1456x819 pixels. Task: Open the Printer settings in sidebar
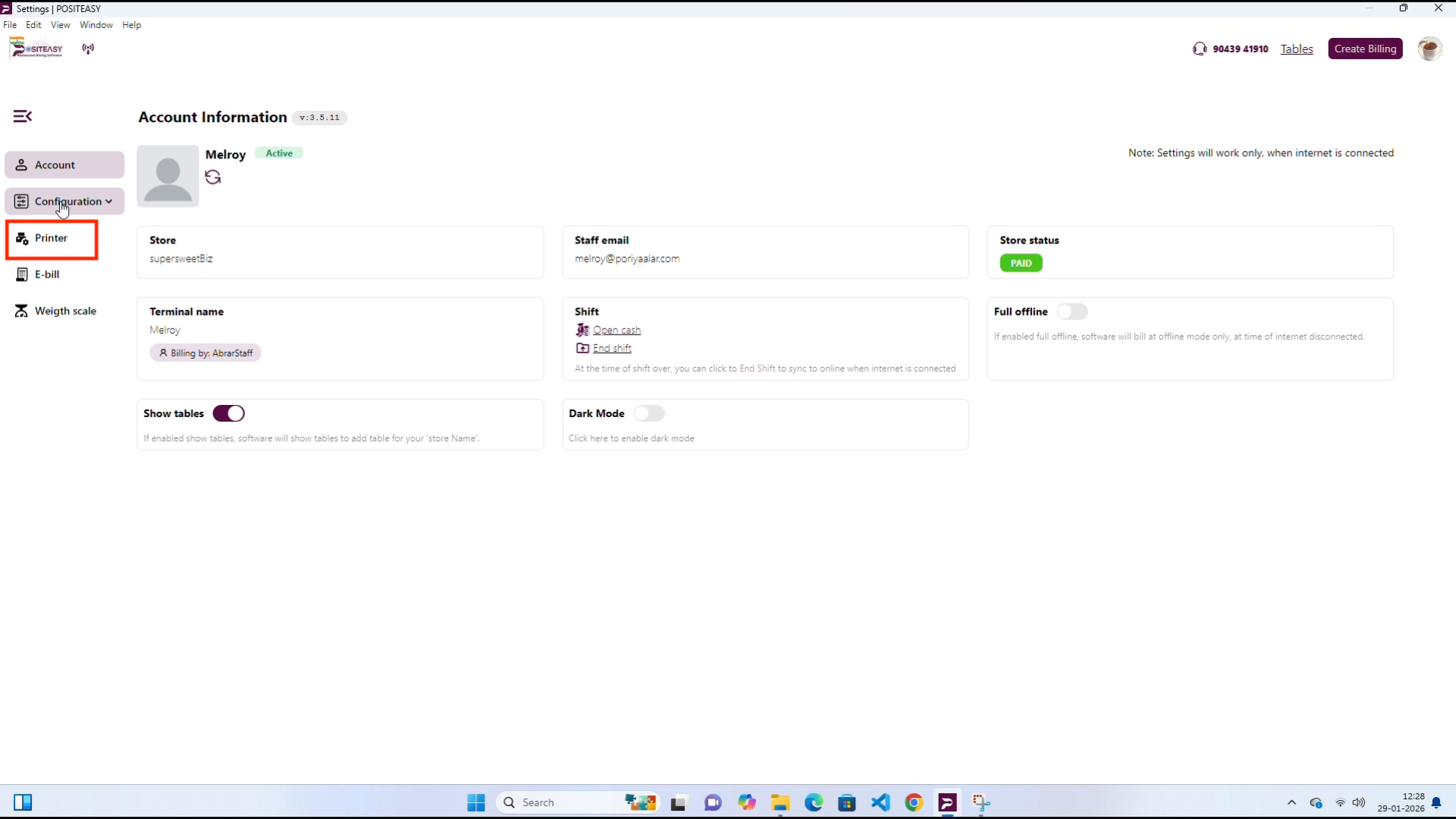point(51,238)
